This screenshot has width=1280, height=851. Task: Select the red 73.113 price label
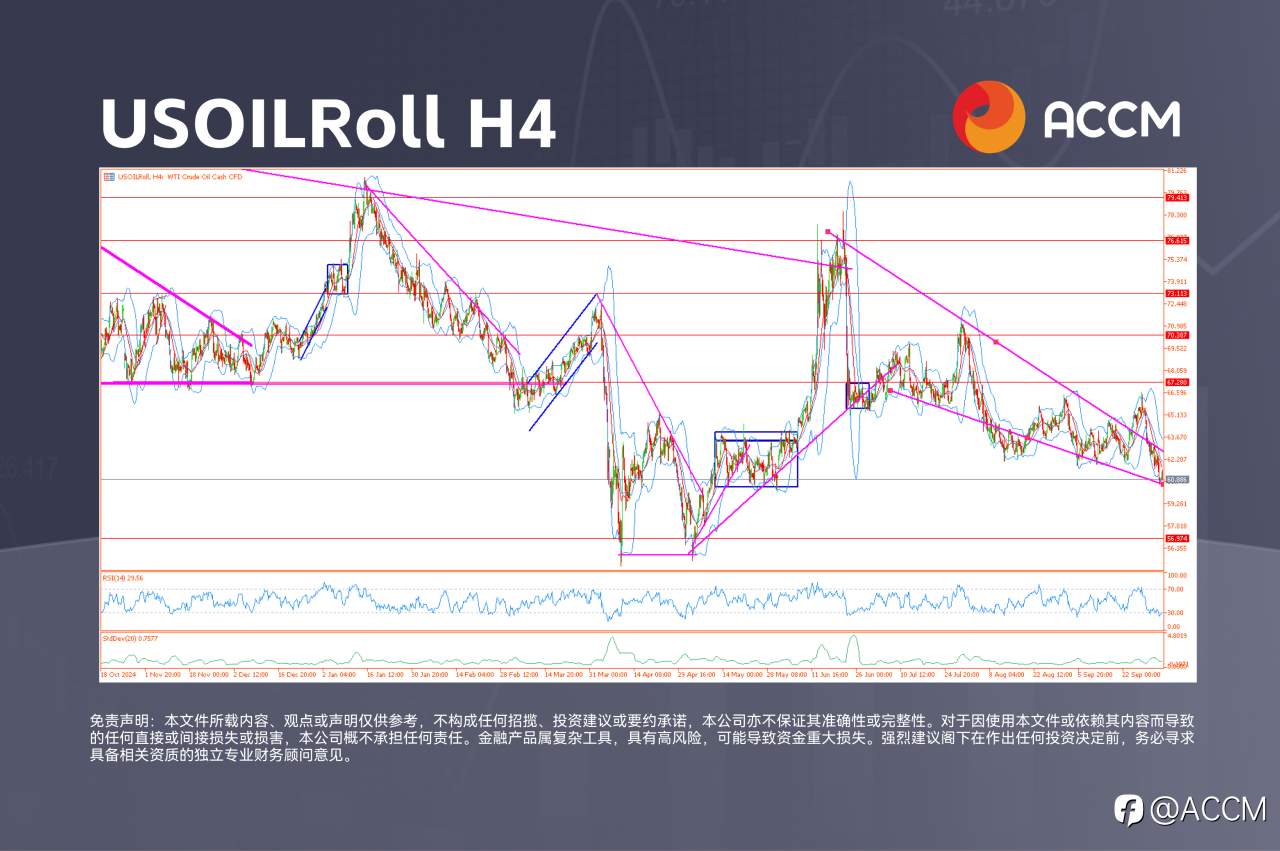point(1176,294)
